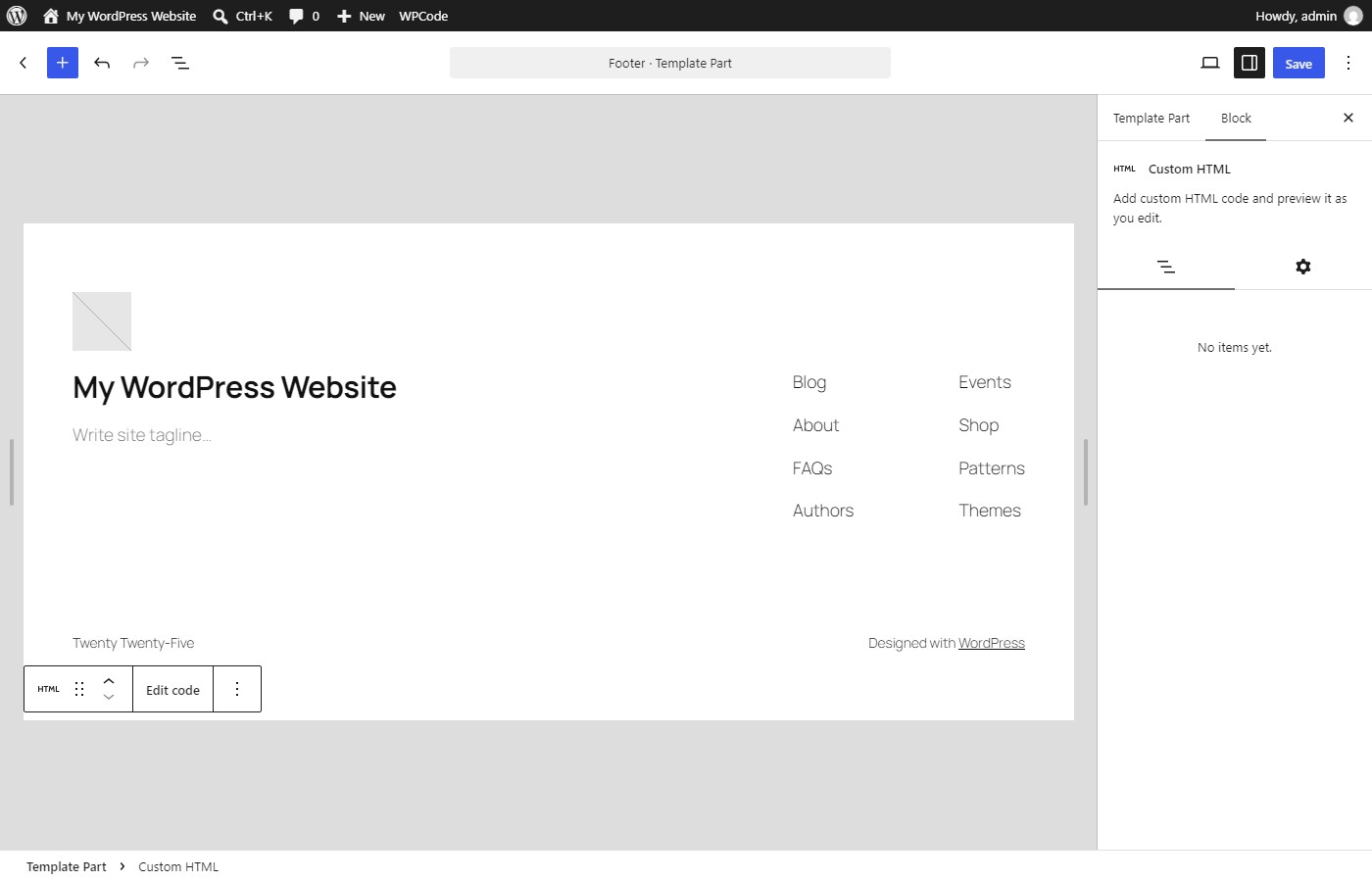Open the block toolbar options menu
The width and height of the screenshot is (1372, 882).
[x=237, y=689]
